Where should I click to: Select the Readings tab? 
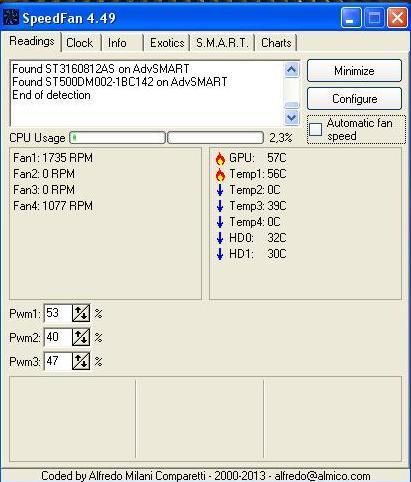point(32,41)
